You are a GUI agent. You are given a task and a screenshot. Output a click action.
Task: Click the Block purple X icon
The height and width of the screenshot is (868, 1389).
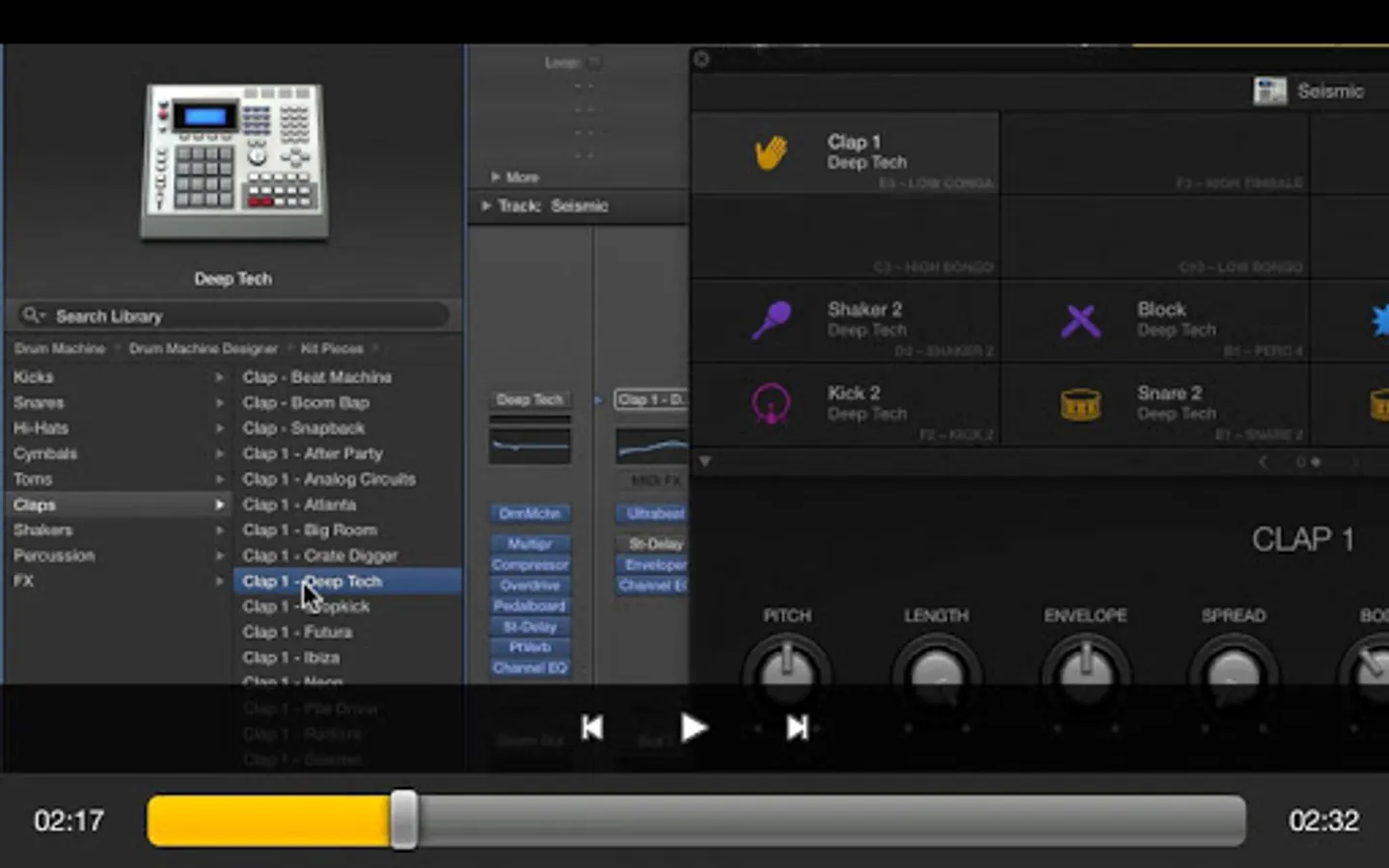(x=1080, y=320)
